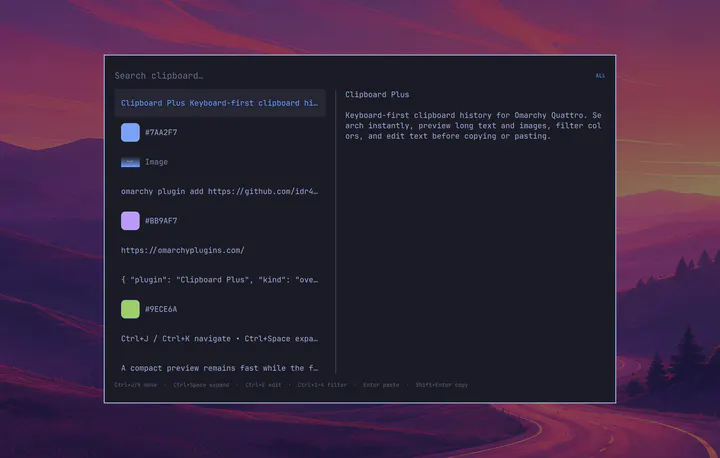Select the 'omarchy plugin add' entry

coord(220,192)
